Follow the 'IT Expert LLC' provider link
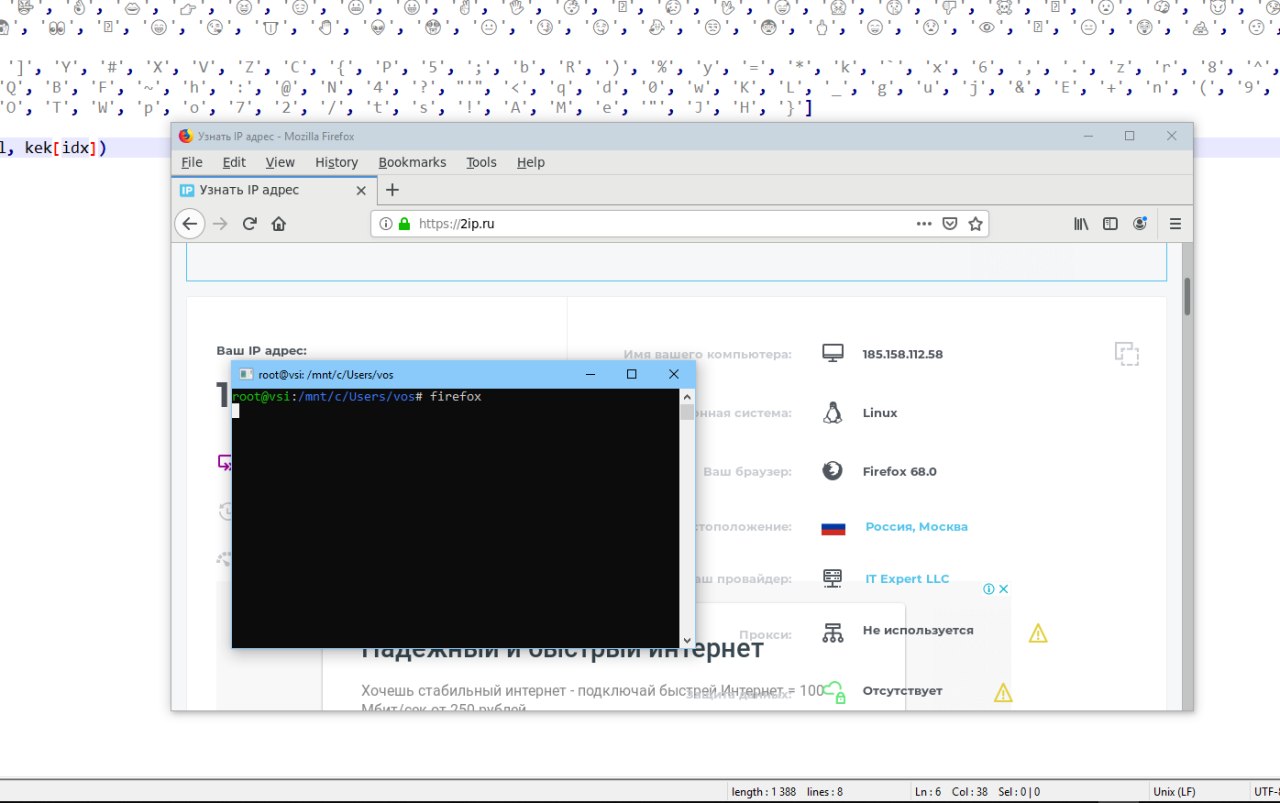The width and height of the screenshot is (1280, 803). (907, 579)
